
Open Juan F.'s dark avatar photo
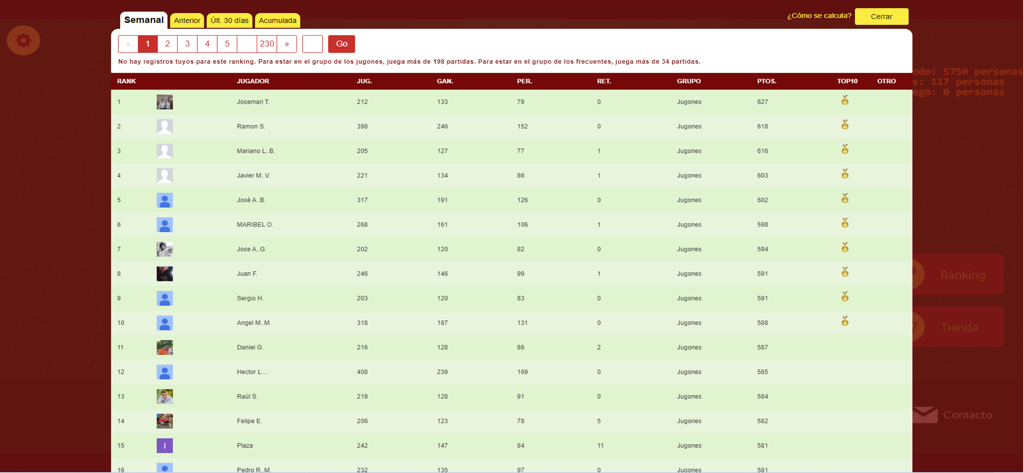[x=165, y=274]
